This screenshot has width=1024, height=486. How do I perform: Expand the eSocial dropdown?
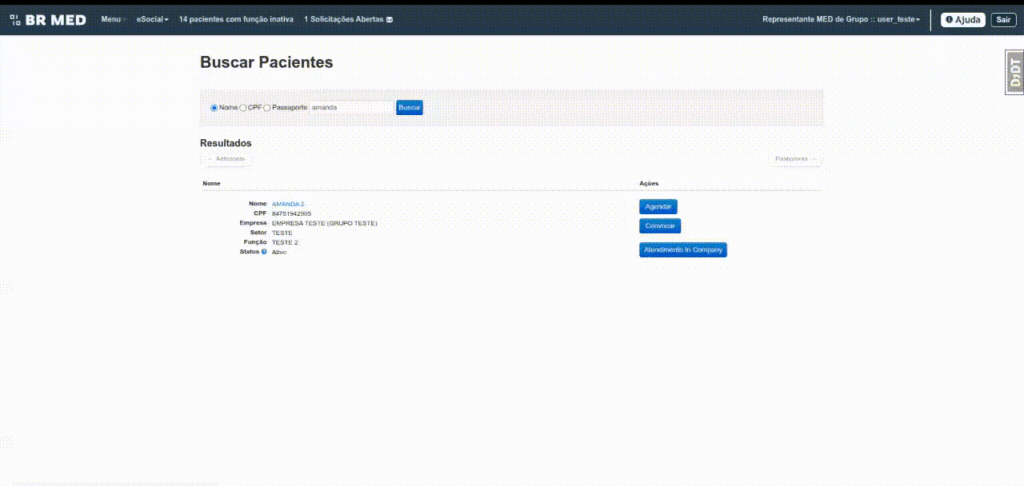tap(152, 20)
